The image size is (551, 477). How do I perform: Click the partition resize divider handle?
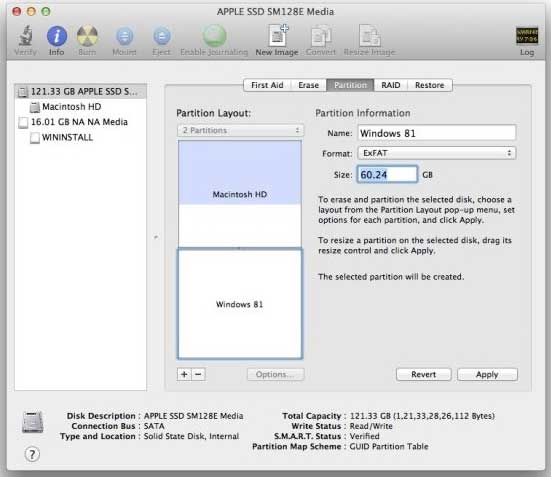(240, 248)
